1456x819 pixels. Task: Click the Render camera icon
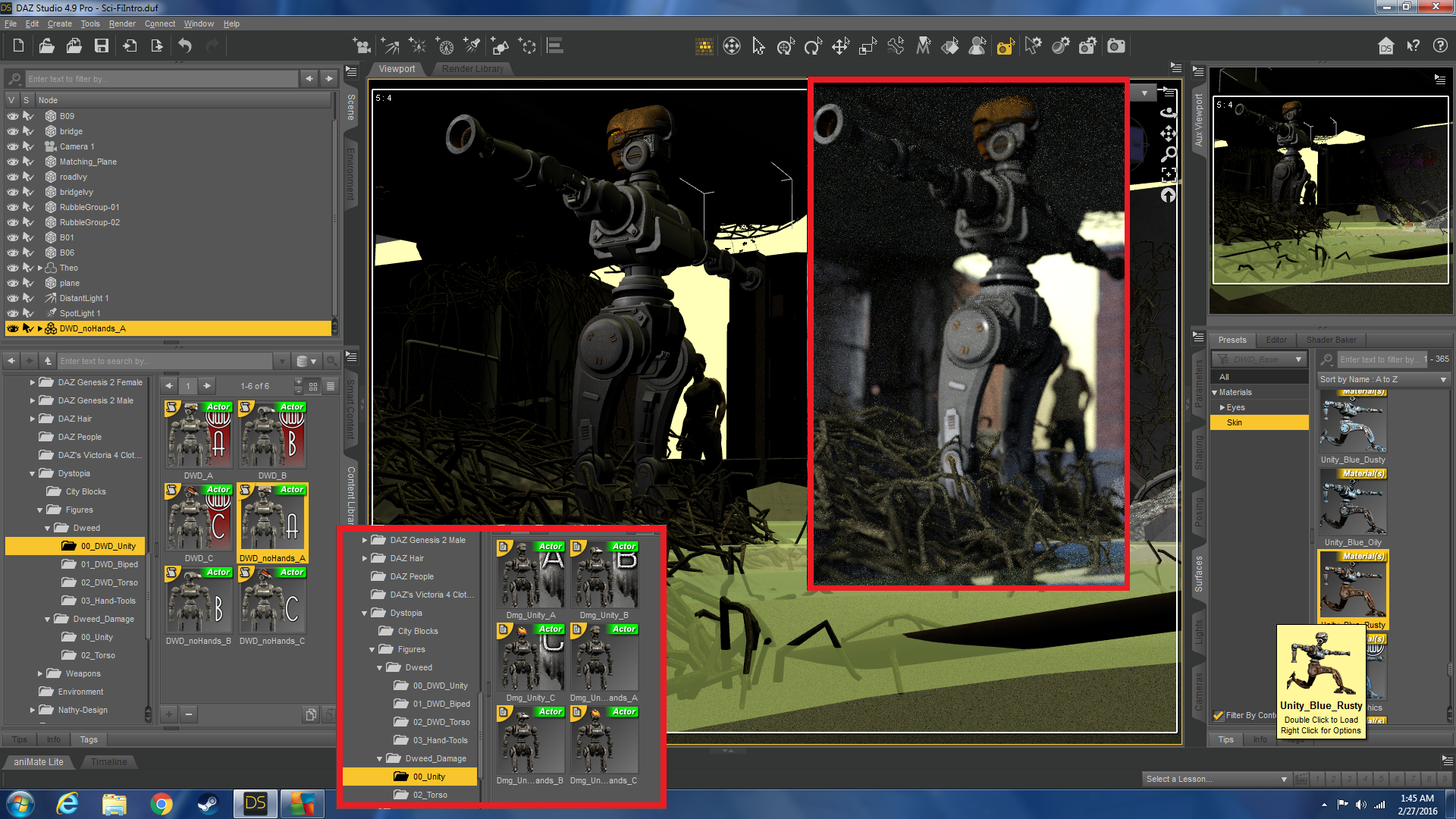click(x=1116, y=46)
